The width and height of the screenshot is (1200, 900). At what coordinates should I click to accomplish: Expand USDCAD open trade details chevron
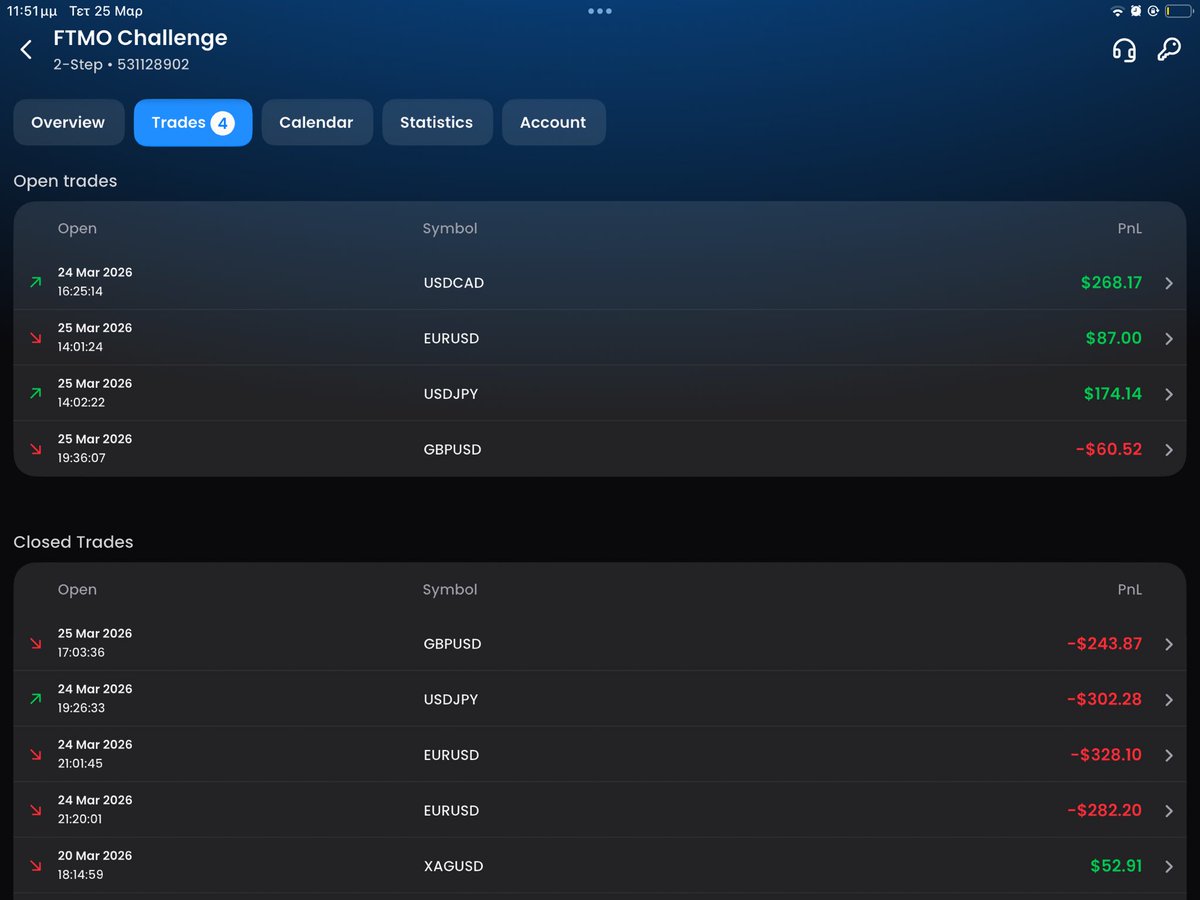pyautogui.click(x=1169, y=283)
